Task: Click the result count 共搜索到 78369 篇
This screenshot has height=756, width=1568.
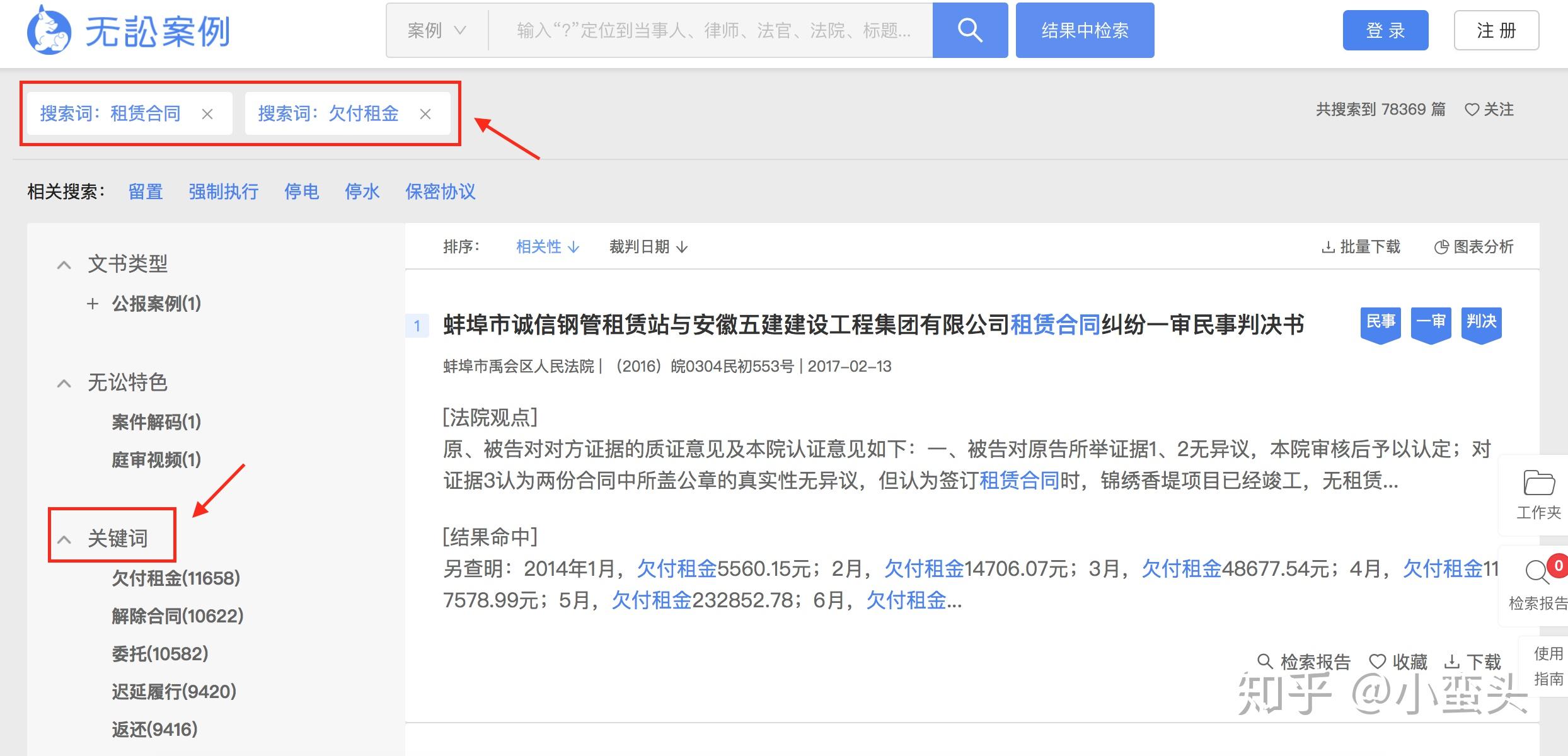Action: tap(1380, 110)
